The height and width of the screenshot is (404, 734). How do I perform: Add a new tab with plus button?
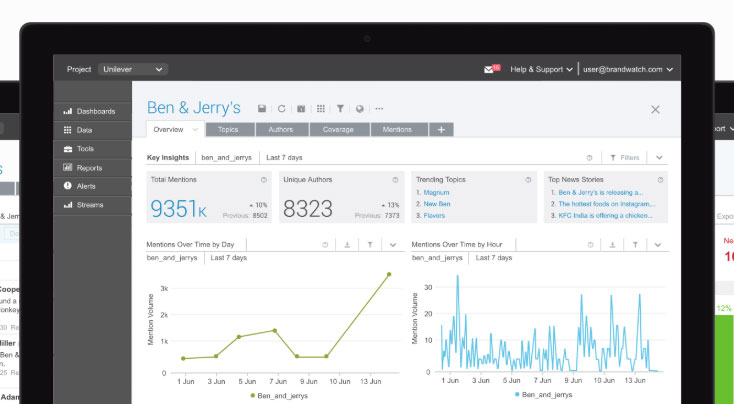(442, 130)
